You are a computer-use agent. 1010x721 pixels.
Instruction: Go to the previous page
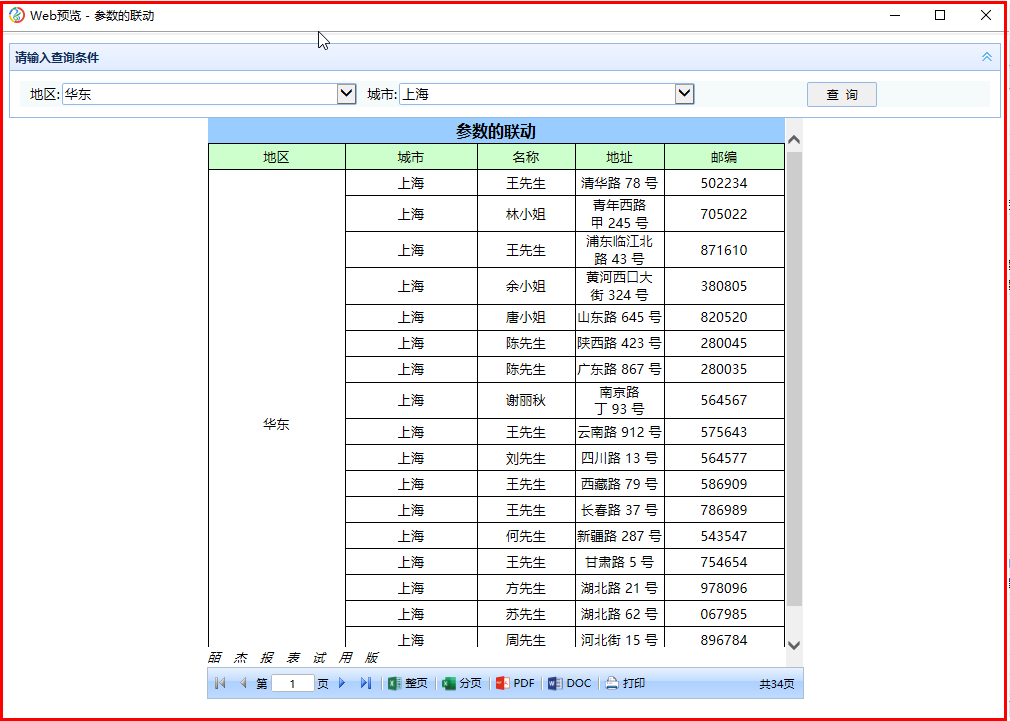[x=243, y=683]
